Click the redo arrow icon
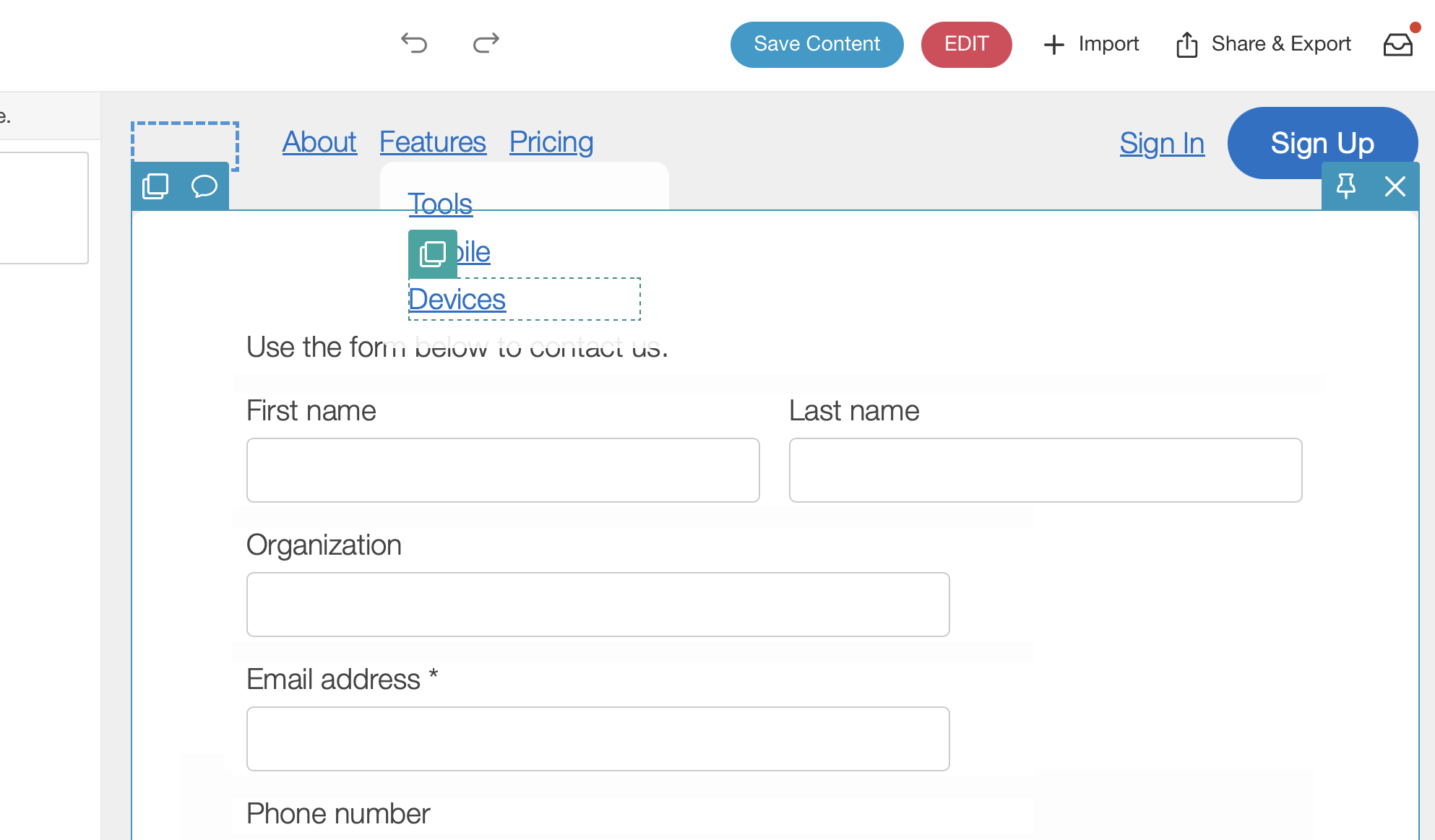 pyautogui.click(x=485, y=43)
